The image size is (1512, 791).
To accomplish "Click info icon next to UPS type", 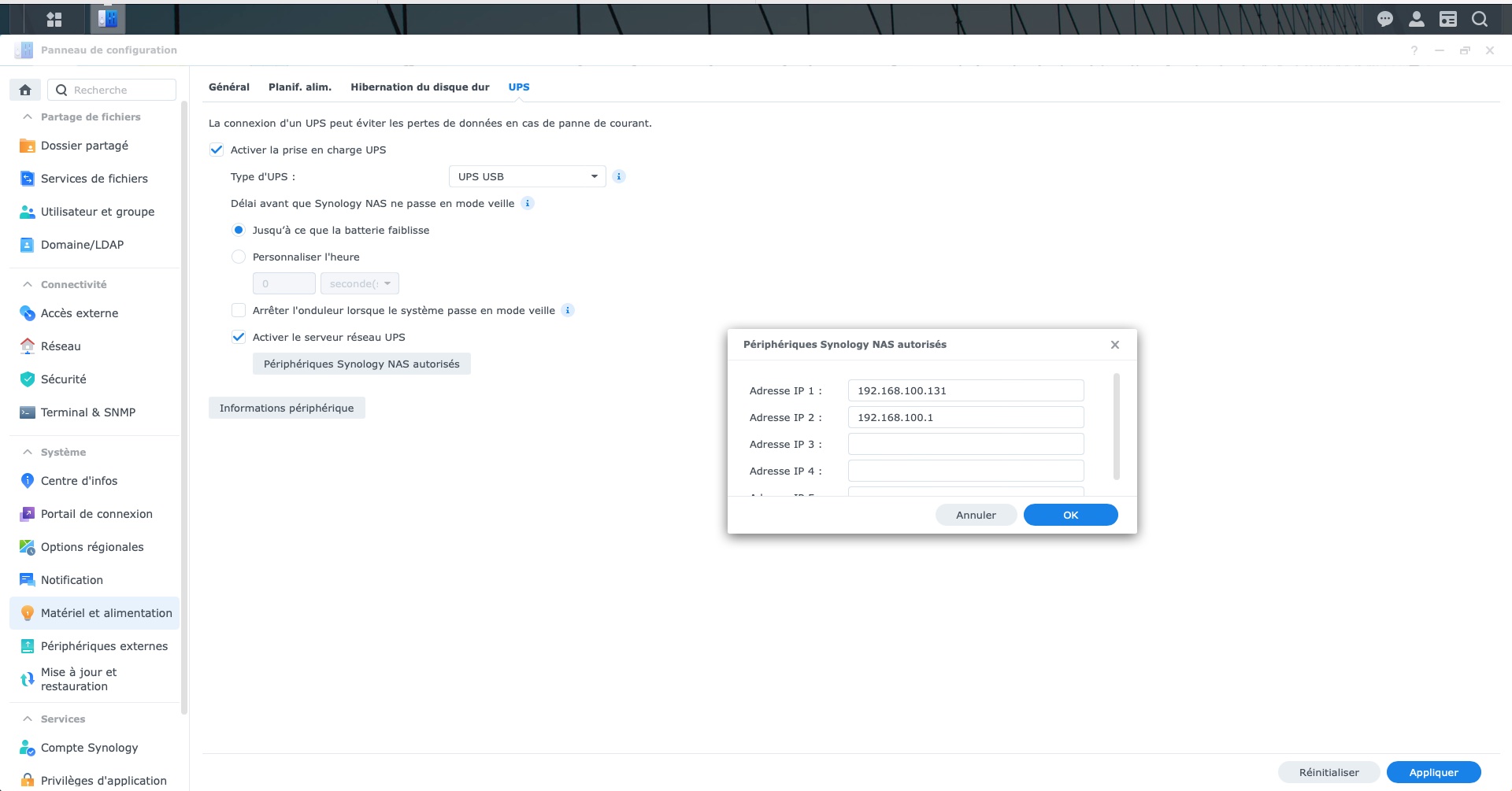I will click(619, 176).
